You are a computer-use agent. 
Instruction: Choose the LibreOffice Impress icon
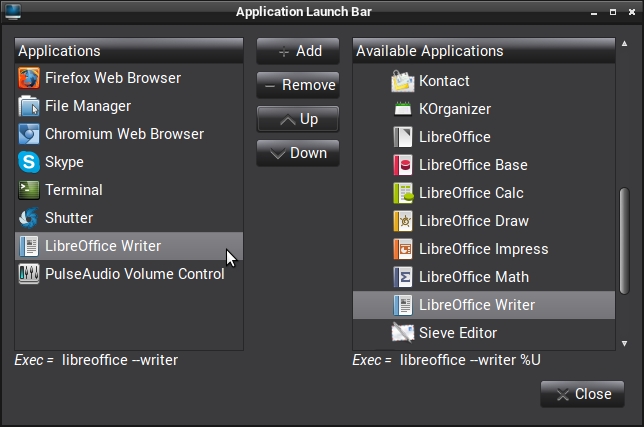(x=402, y=249)
